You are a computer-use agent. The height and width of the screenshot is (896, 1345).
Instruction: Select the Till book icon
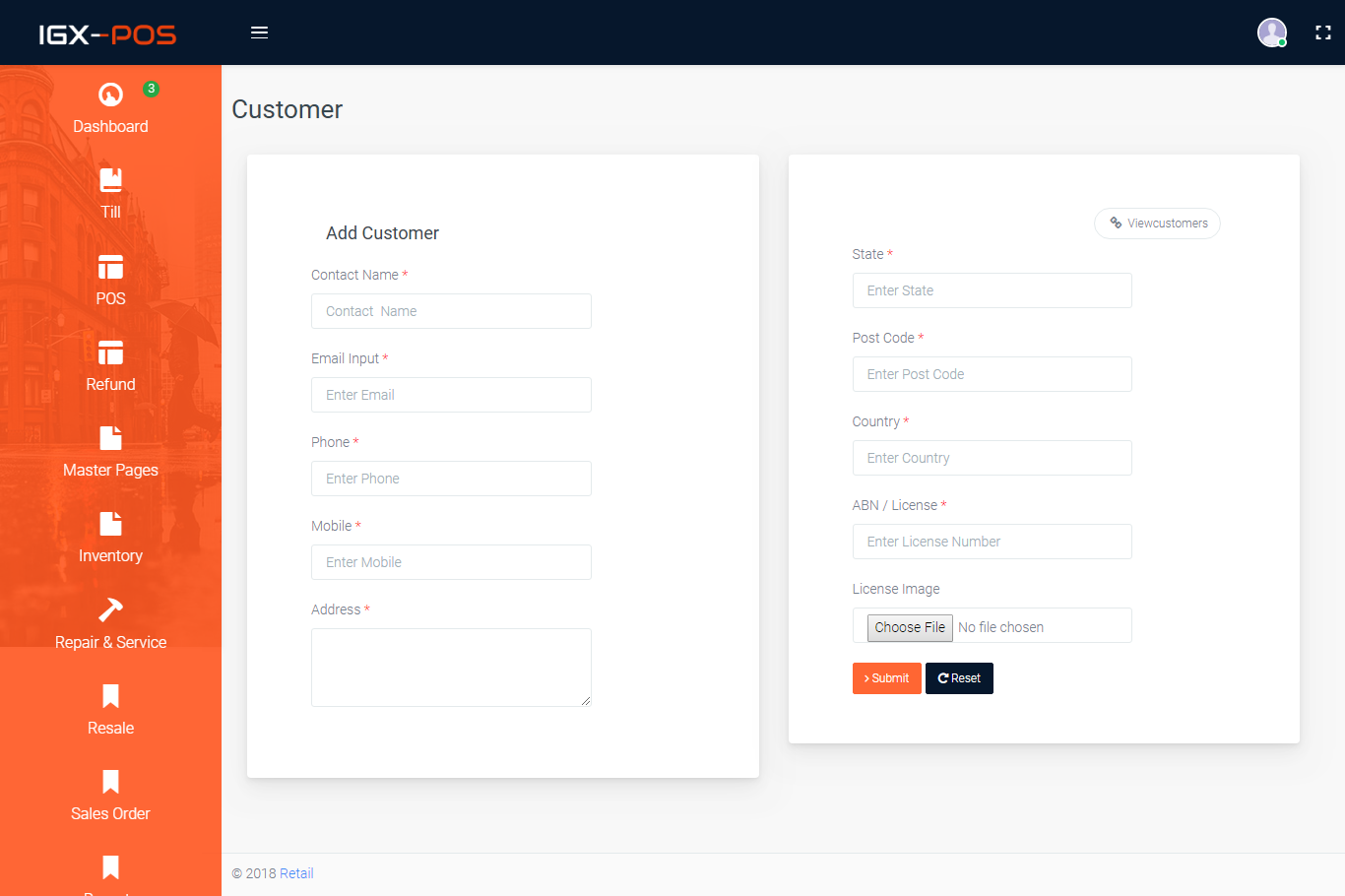coord(110,180)
